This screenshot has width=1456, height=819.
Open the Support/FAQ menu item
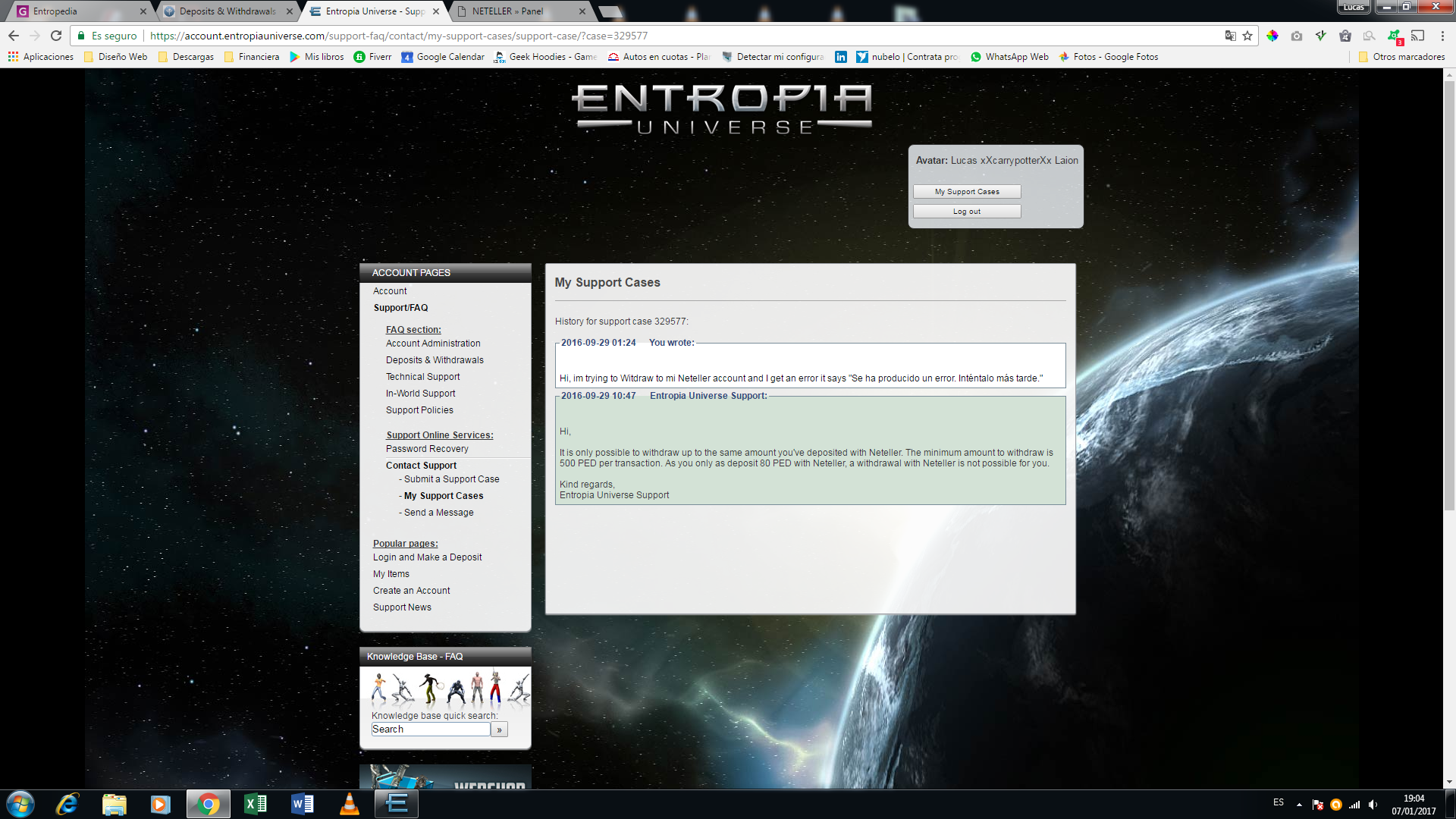point(400,308)
